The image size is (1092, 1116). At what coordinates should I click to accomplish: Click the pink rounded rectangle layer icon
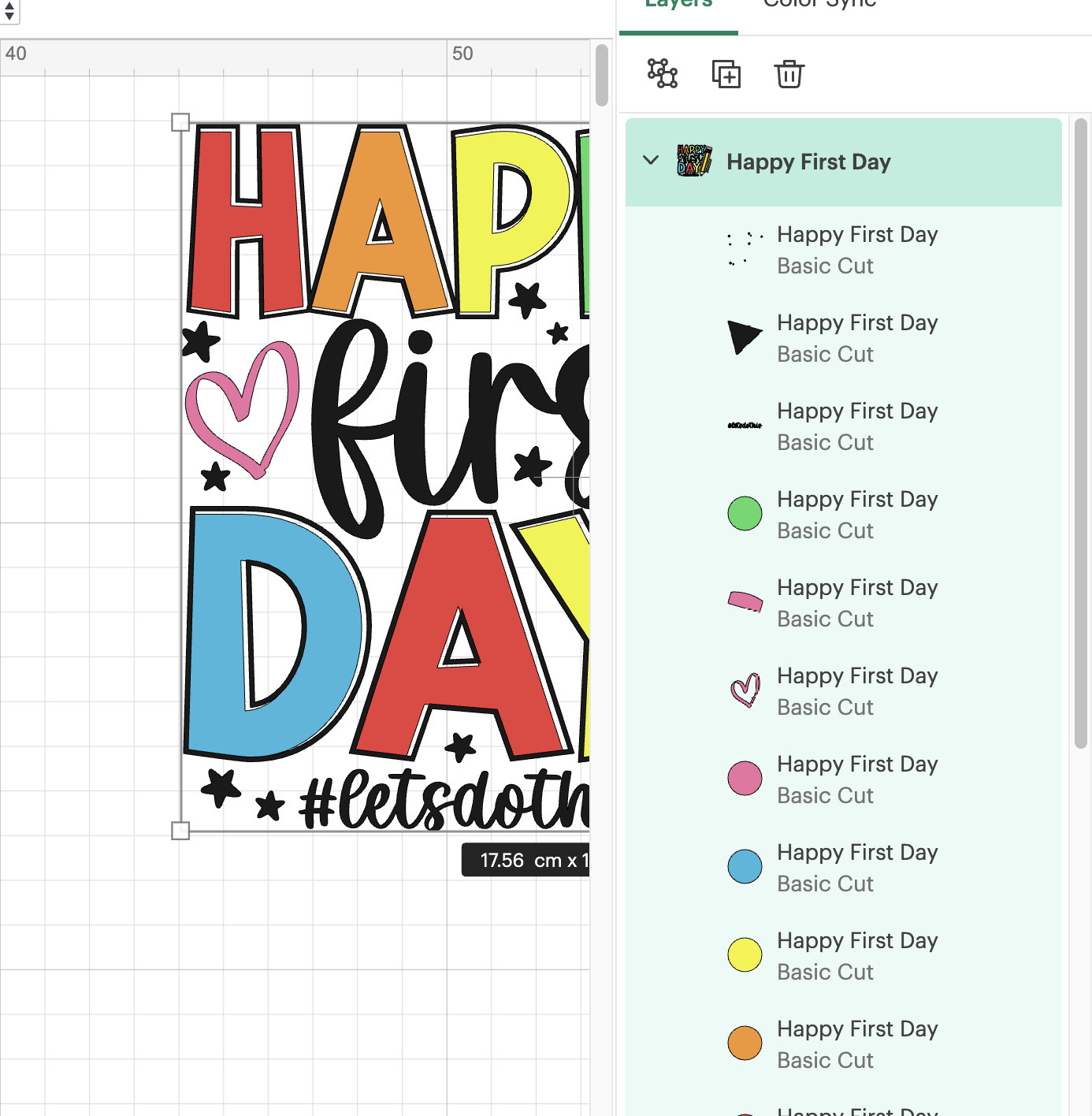coord(744,601)
